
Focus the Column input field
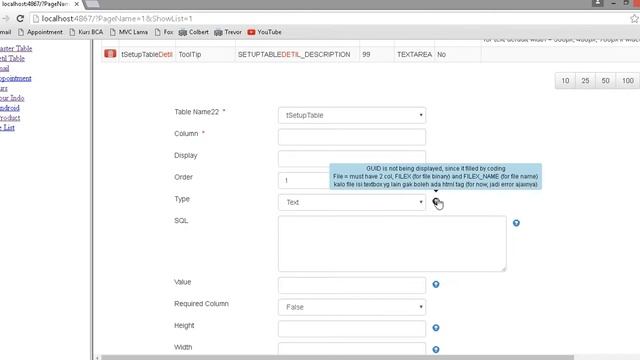point(352,137)
